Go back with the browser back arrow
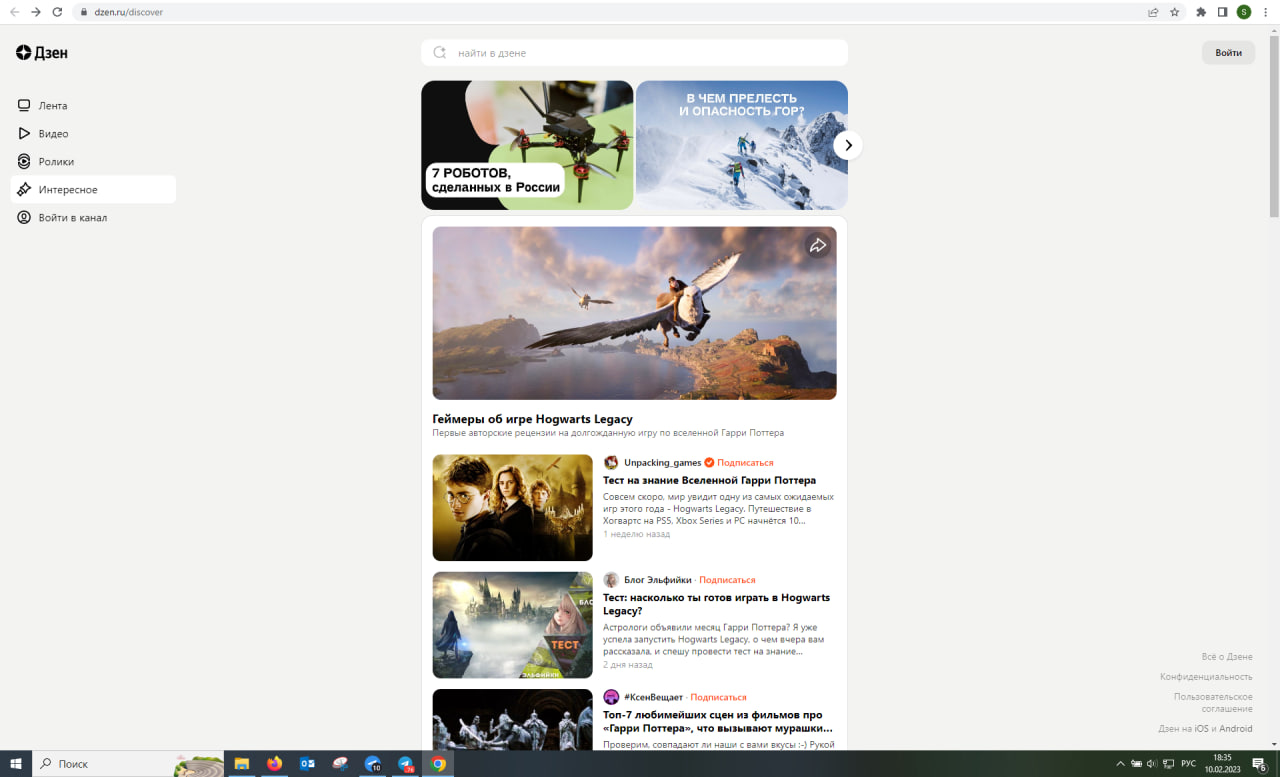 pyautogui.click(x=14, y=12)
